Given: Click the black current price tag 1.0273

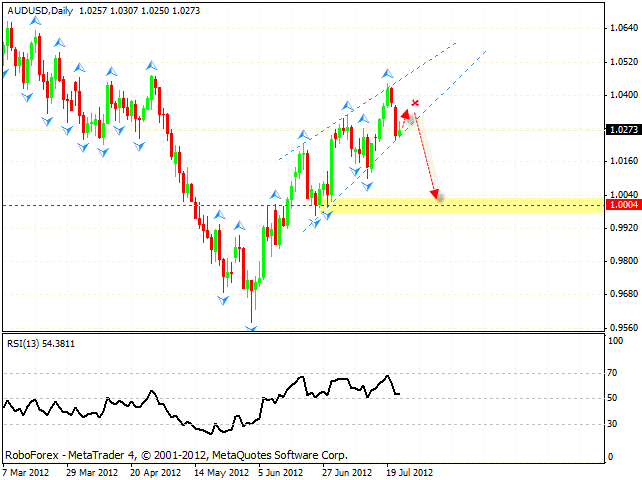Looking at the screenshot, I should [x=624, y=130].
